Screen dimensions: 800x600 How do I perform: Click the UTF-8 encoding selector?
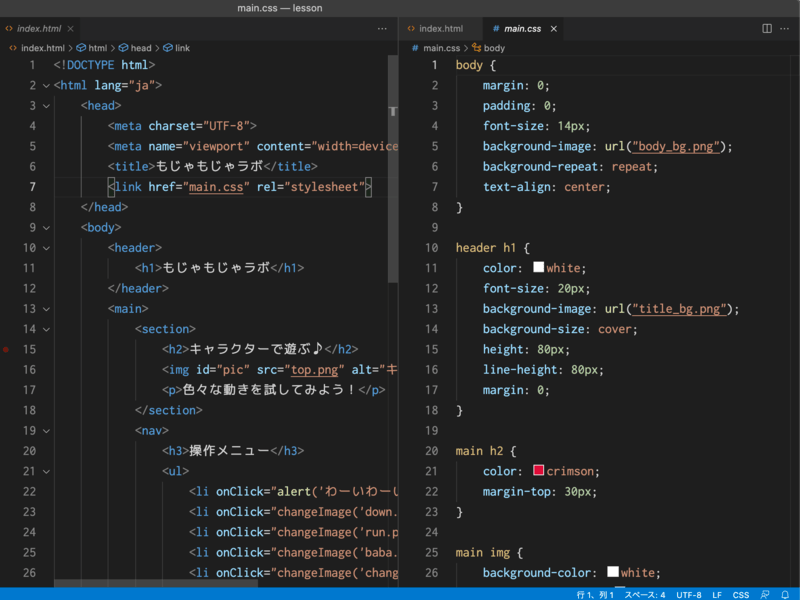[688, 594]
